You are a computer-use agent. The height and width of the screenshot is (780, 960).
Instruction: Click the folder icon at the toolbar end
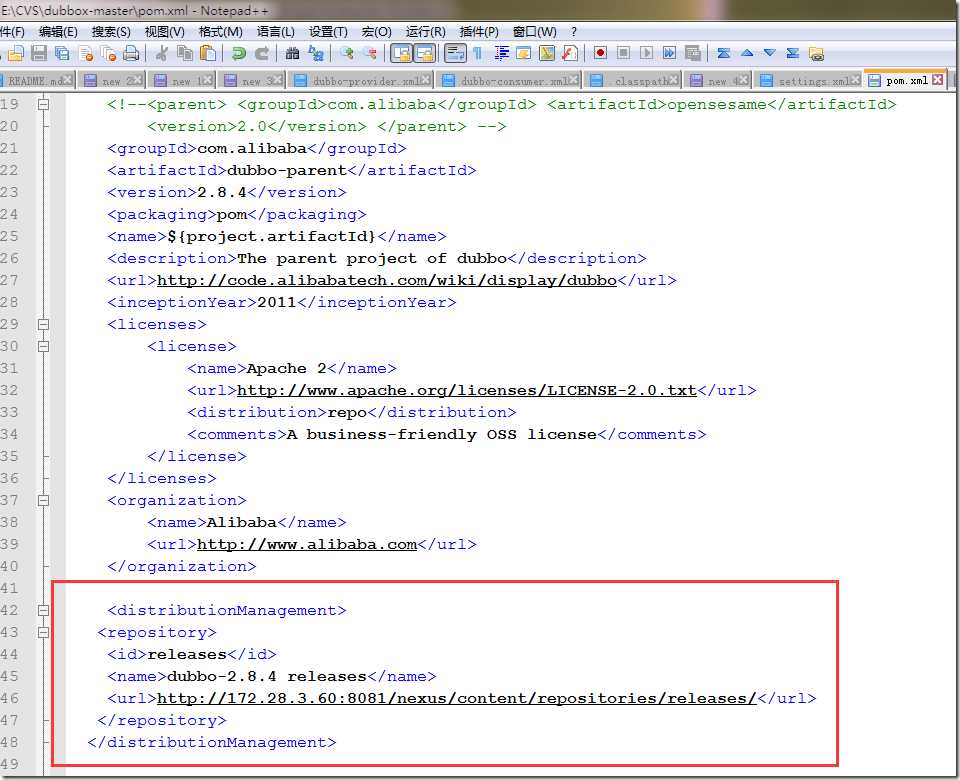pyautogui.click(x=816, y=54)
